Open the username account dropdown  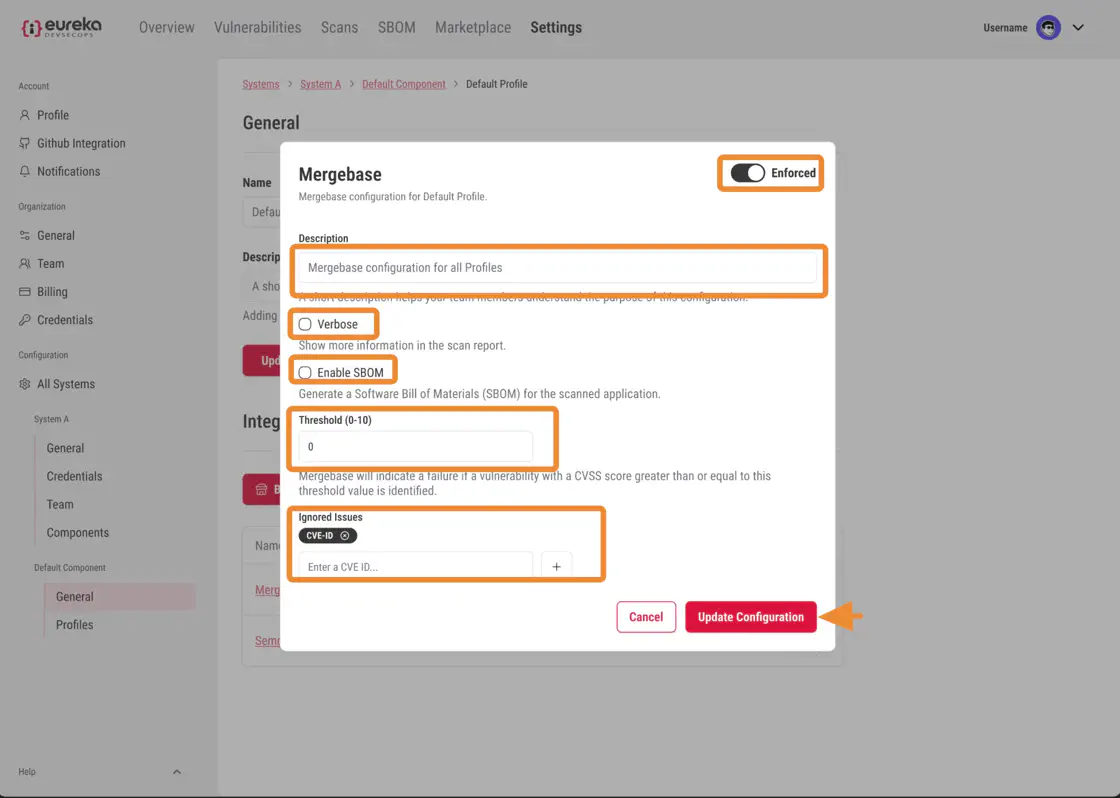coord(1078,28)
